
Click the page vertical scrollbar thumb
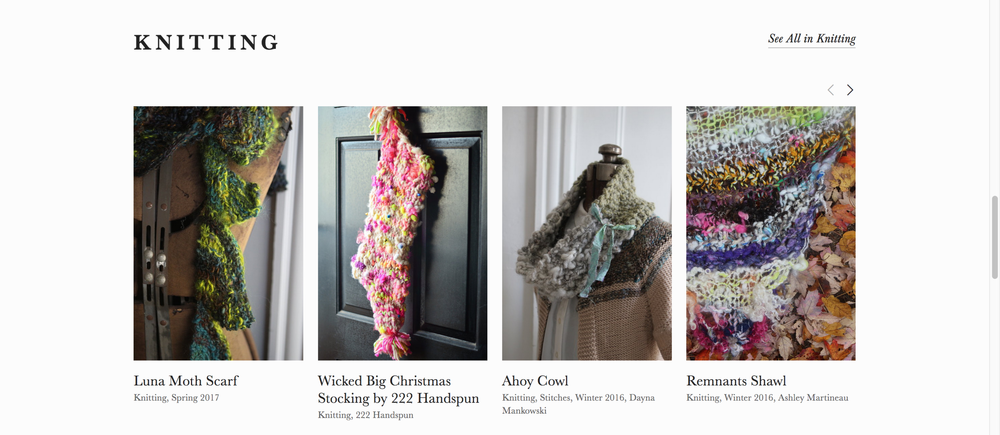tap(994, 237)
